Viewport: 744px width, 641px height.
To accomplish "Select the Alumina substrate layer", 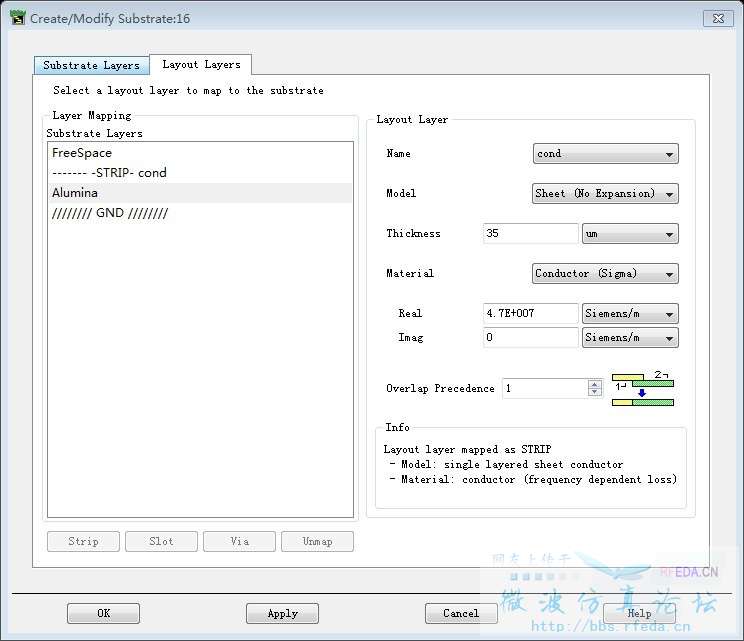I will [75, 193].
